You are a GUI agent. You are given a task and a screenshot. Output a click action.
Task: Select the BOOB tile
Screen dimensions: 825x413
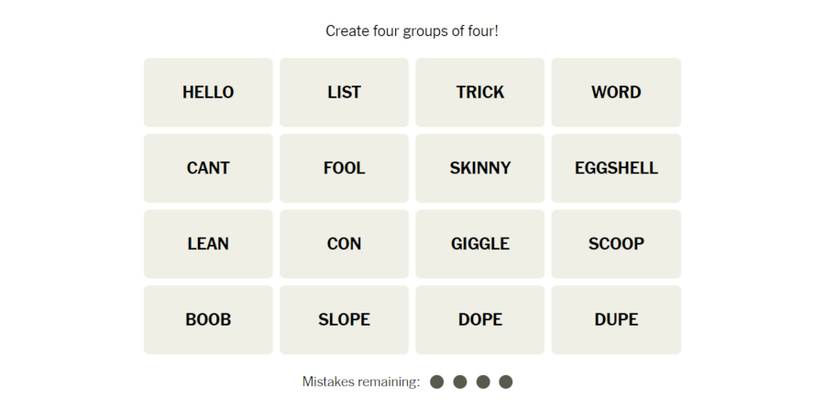208,320
